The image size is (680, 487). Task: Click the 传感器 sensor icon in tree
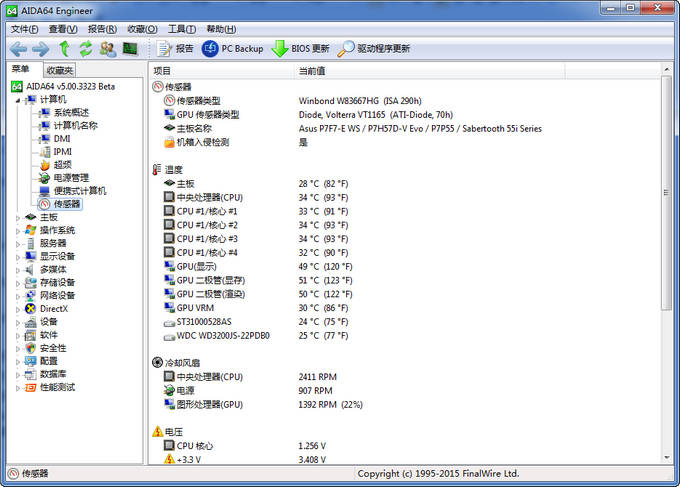[45, 204]
